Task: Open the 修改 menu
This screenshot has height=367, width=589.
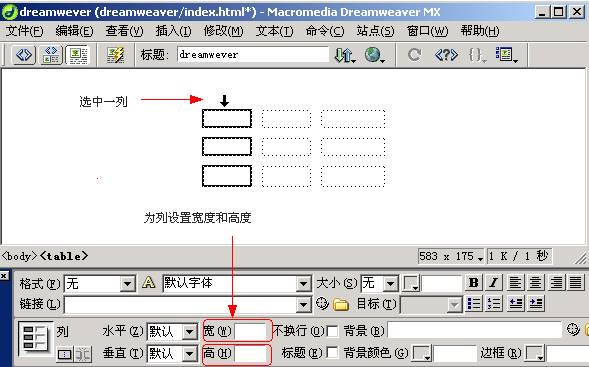Action: tap(224, 31)
